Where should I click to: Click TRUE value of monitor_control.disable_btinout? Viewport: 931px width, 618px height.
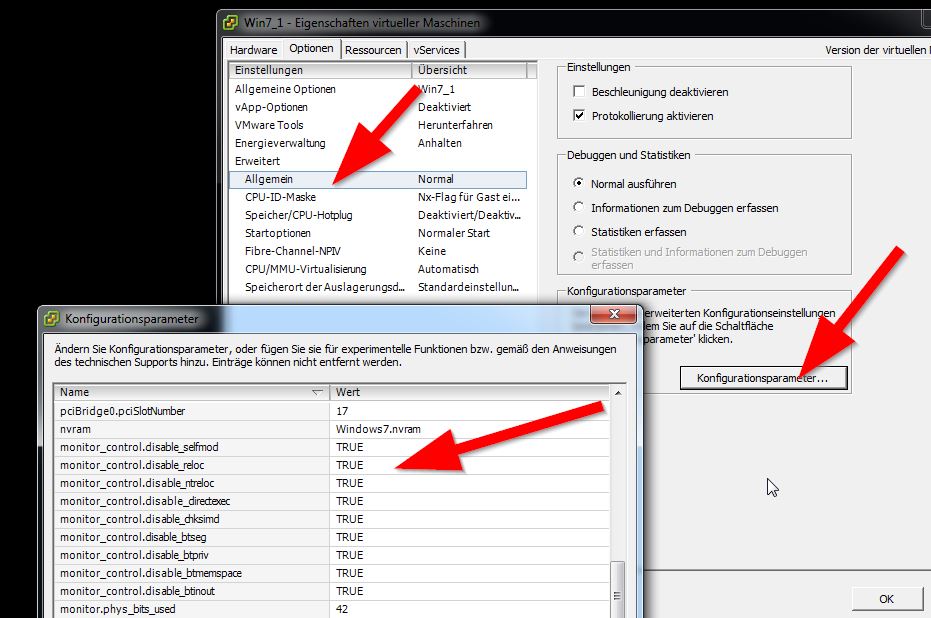tap(350, 591)
